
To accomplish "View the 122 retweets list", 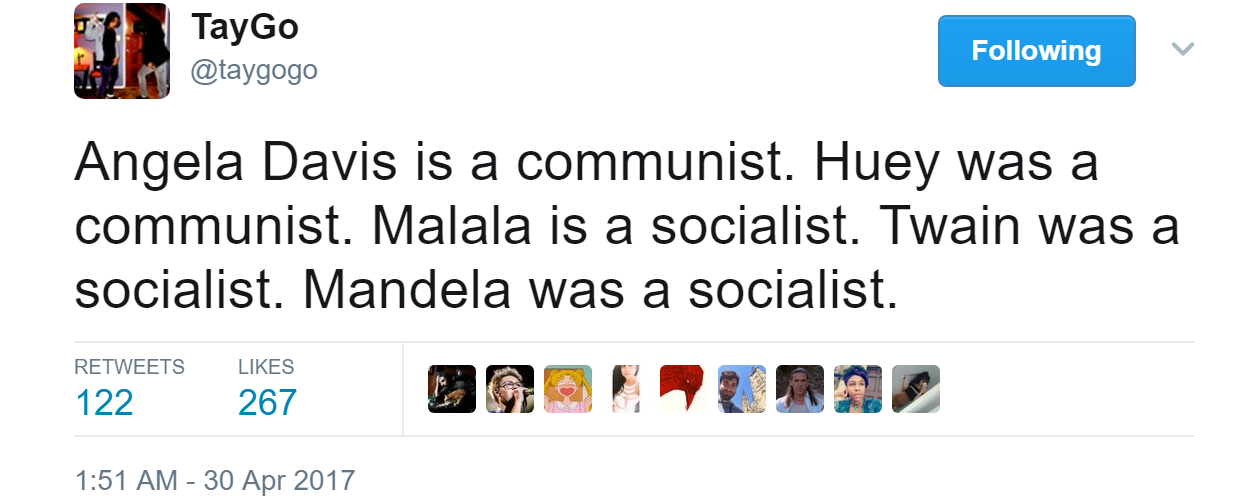I will (x=104, y=402).
